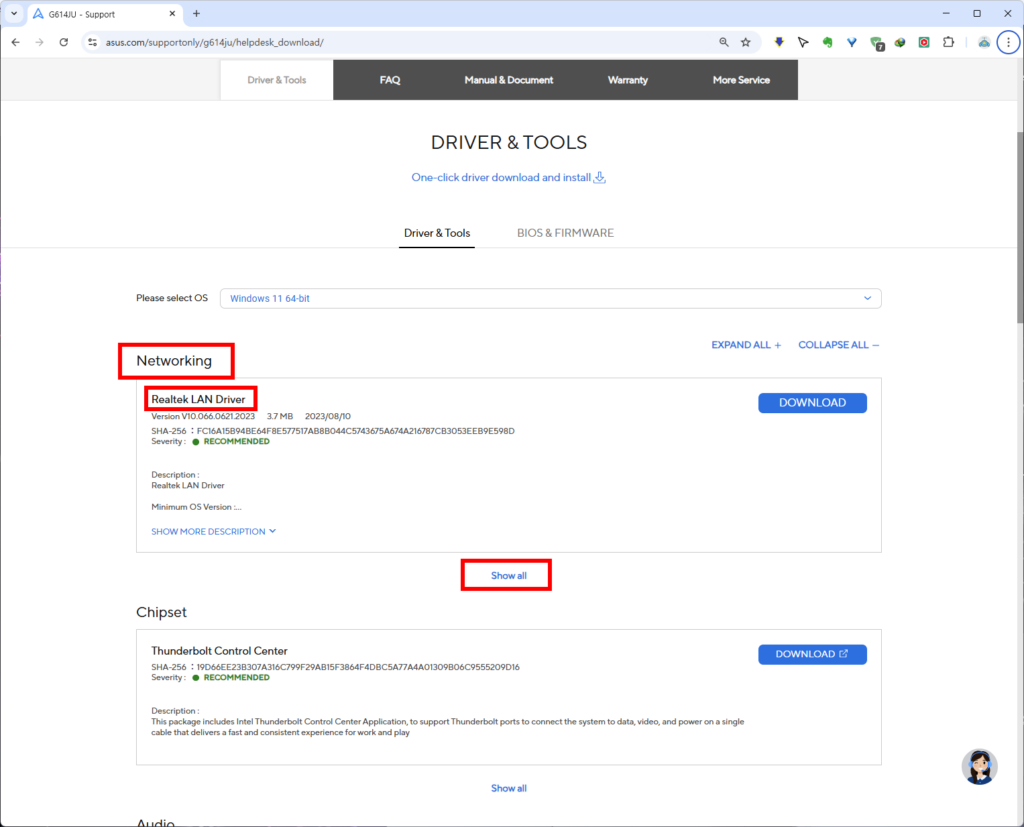
Task: Switch to the BIOS & FIRMWARE sub-tab
Action: pyautogui.click(x=566, y=233)
